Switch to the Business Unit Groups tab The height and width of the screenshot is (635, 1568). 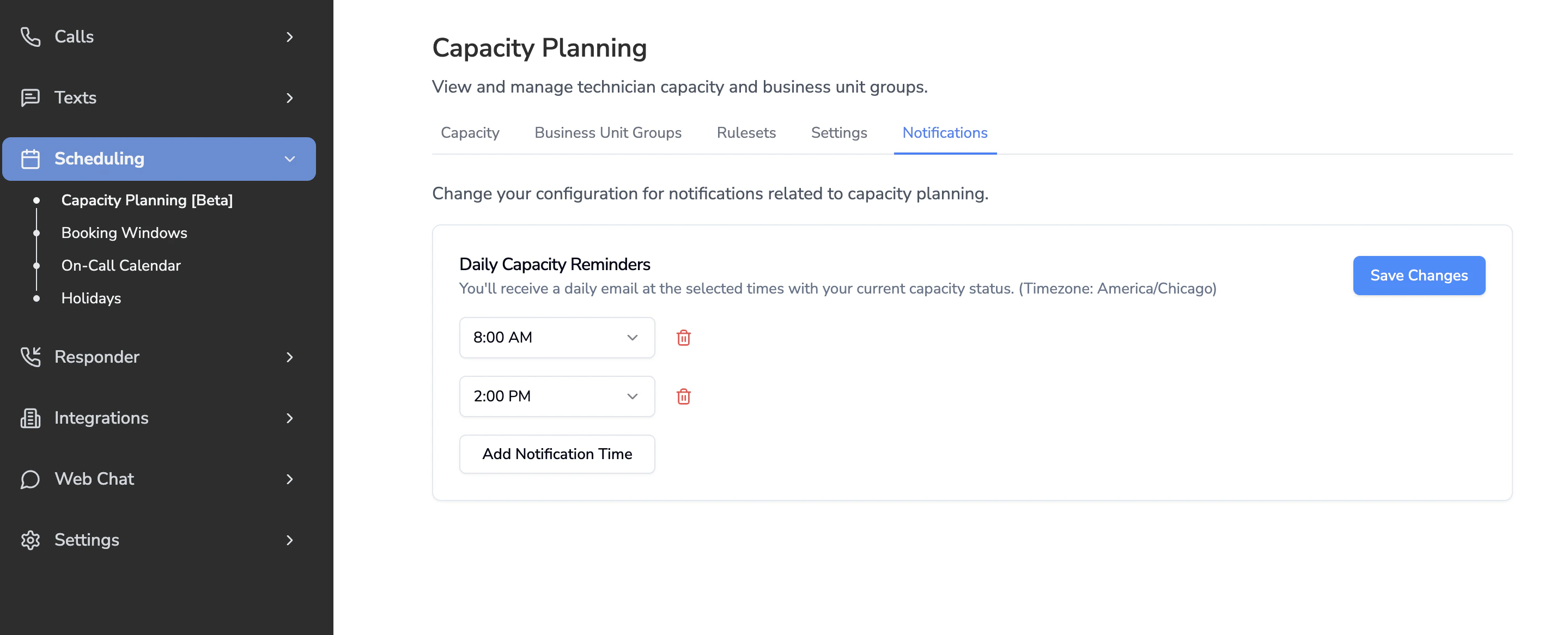tap(607, 132)
